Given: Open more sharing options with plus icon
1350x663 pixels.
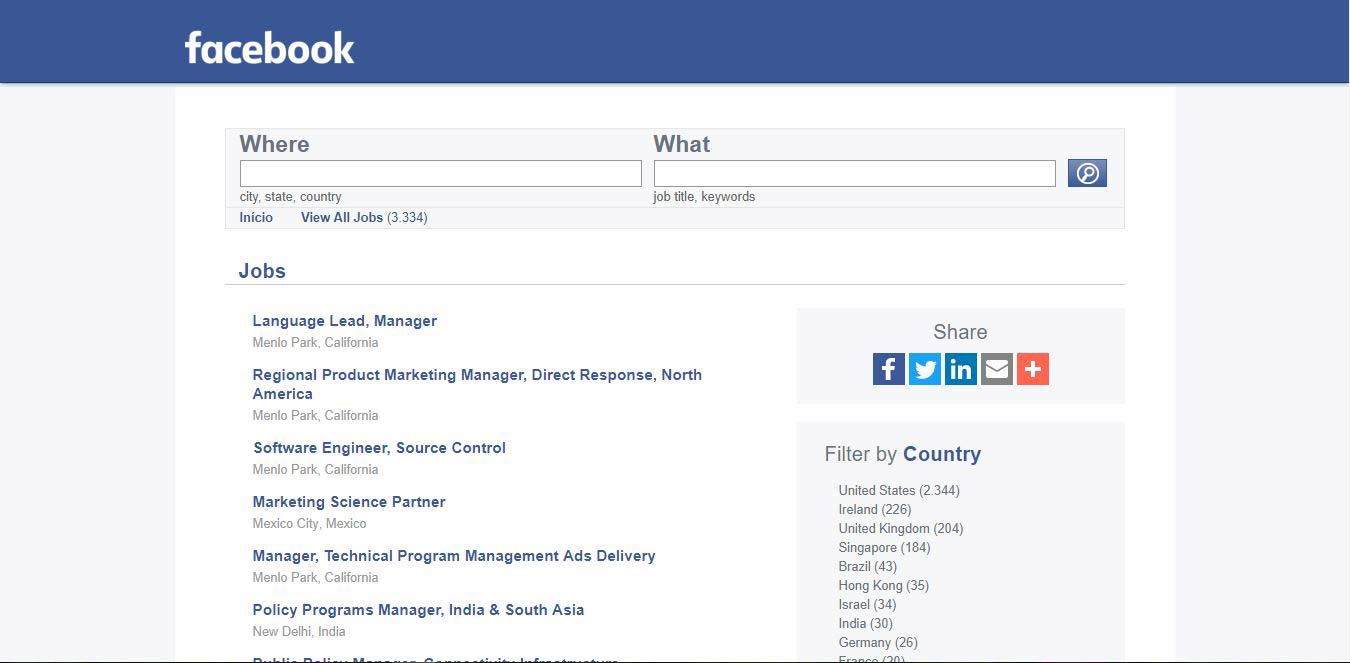Looking at the screenshot, I should coord(1032,369).
